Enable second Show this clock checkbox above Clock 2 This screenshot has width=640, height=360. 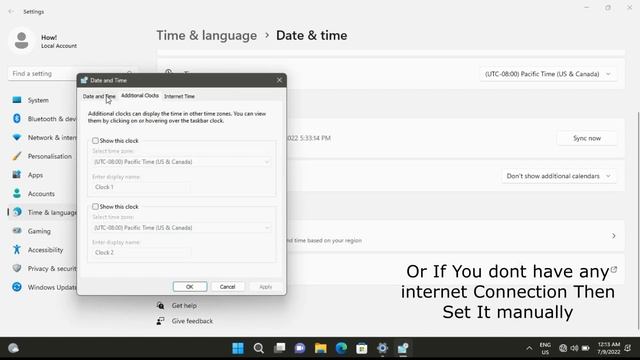click(95, 207)
